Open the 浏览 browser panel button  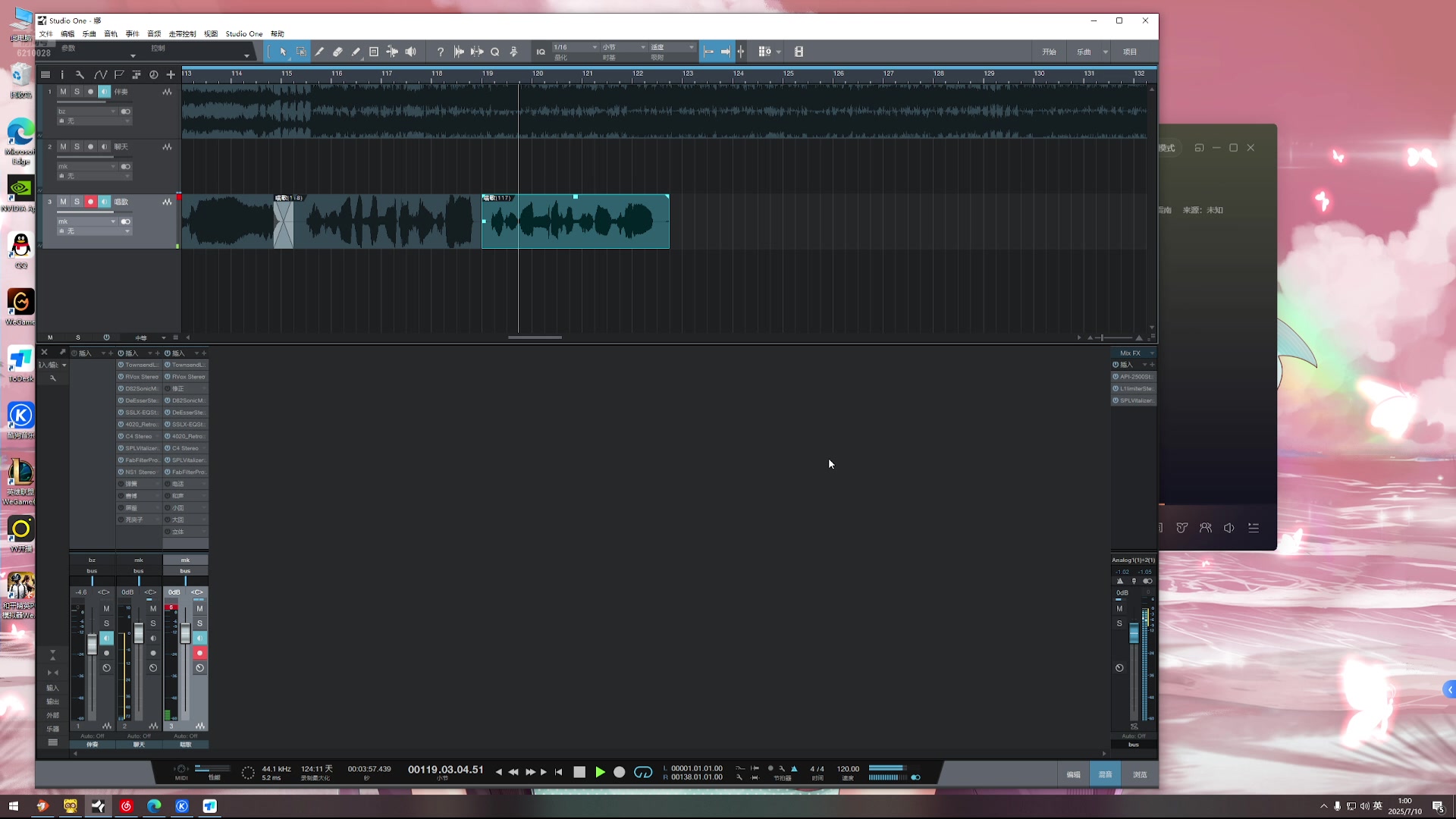coord(1140,774)
